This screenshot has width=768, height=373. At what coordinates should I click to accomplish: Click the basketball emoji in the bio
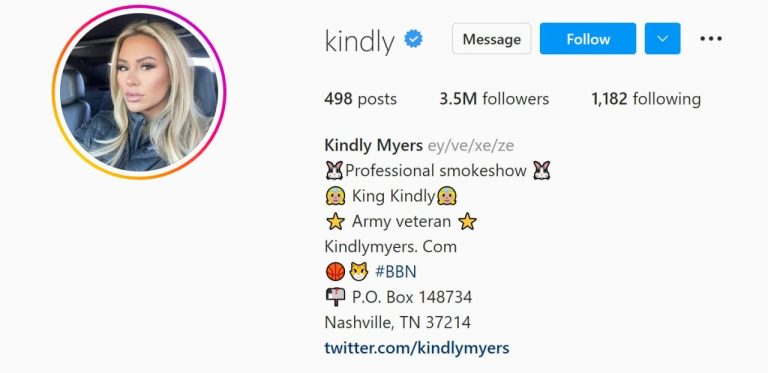[335, 272]
